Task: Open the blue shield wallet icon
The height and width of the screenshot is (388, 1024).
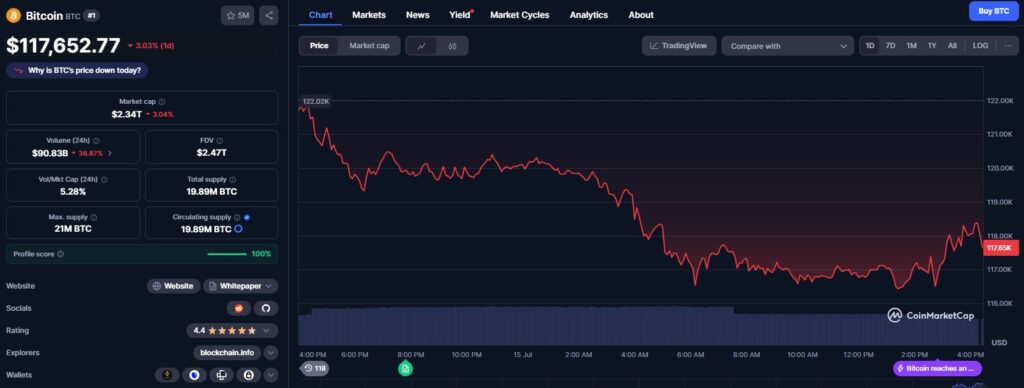Action: pyautogui.click(x=194, y=375)
